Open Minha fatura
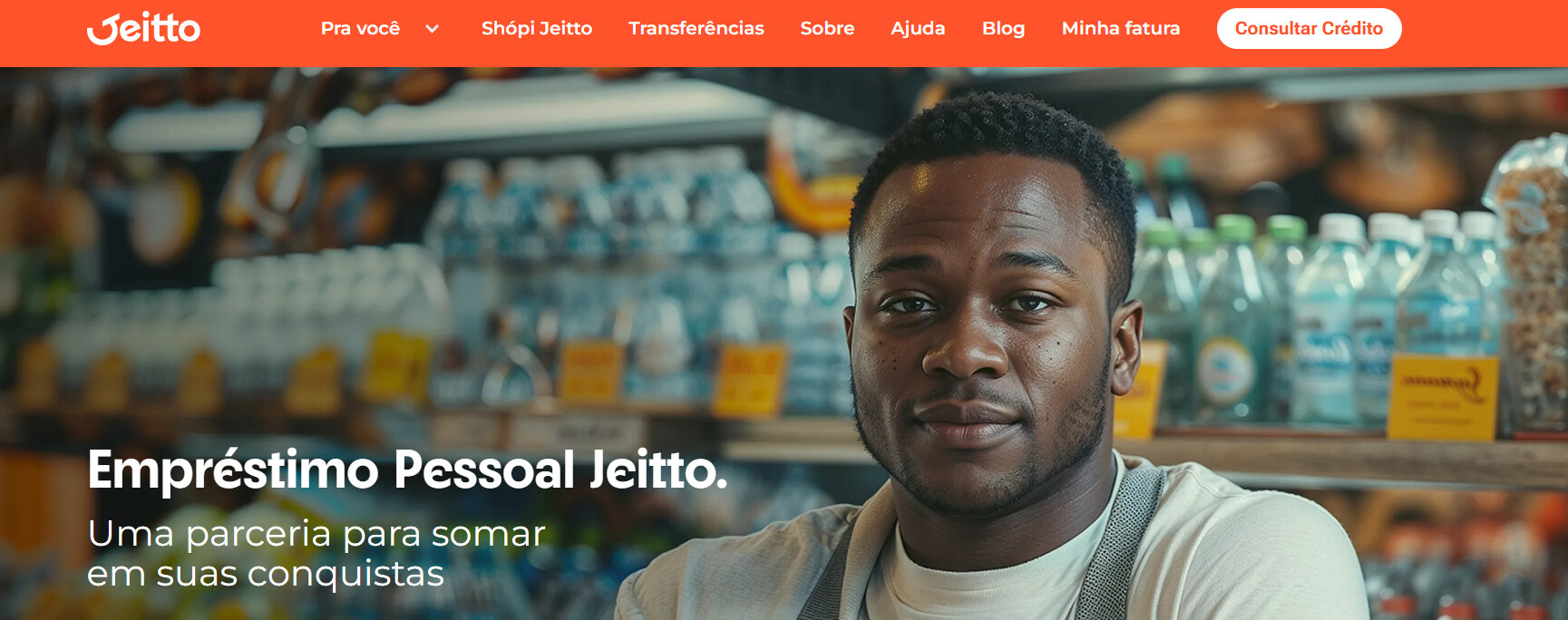The width and height of the screenshot is (1568, 620). 1121,28
